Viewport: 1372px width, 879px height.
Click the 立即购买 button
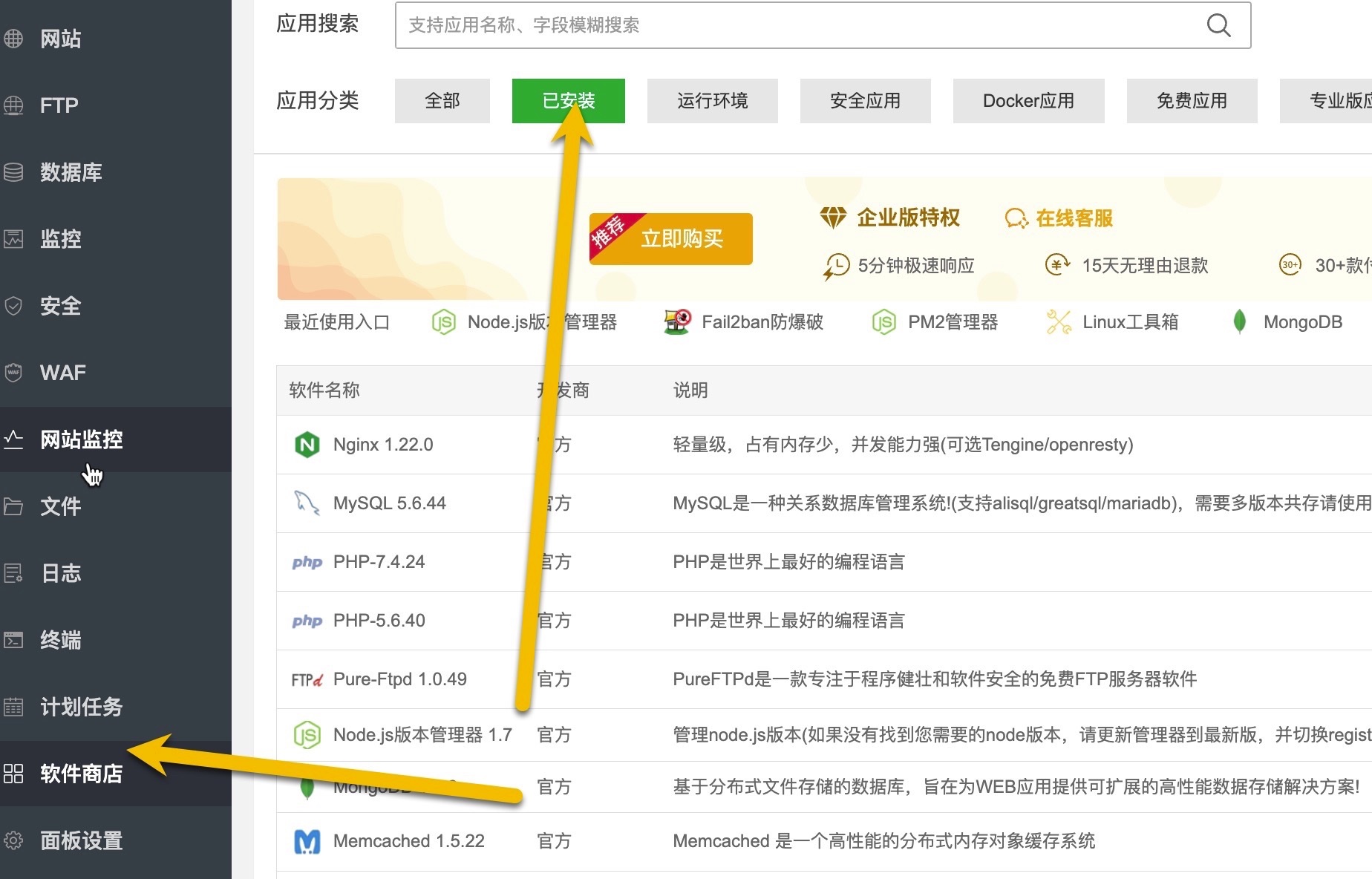[671, 239]
